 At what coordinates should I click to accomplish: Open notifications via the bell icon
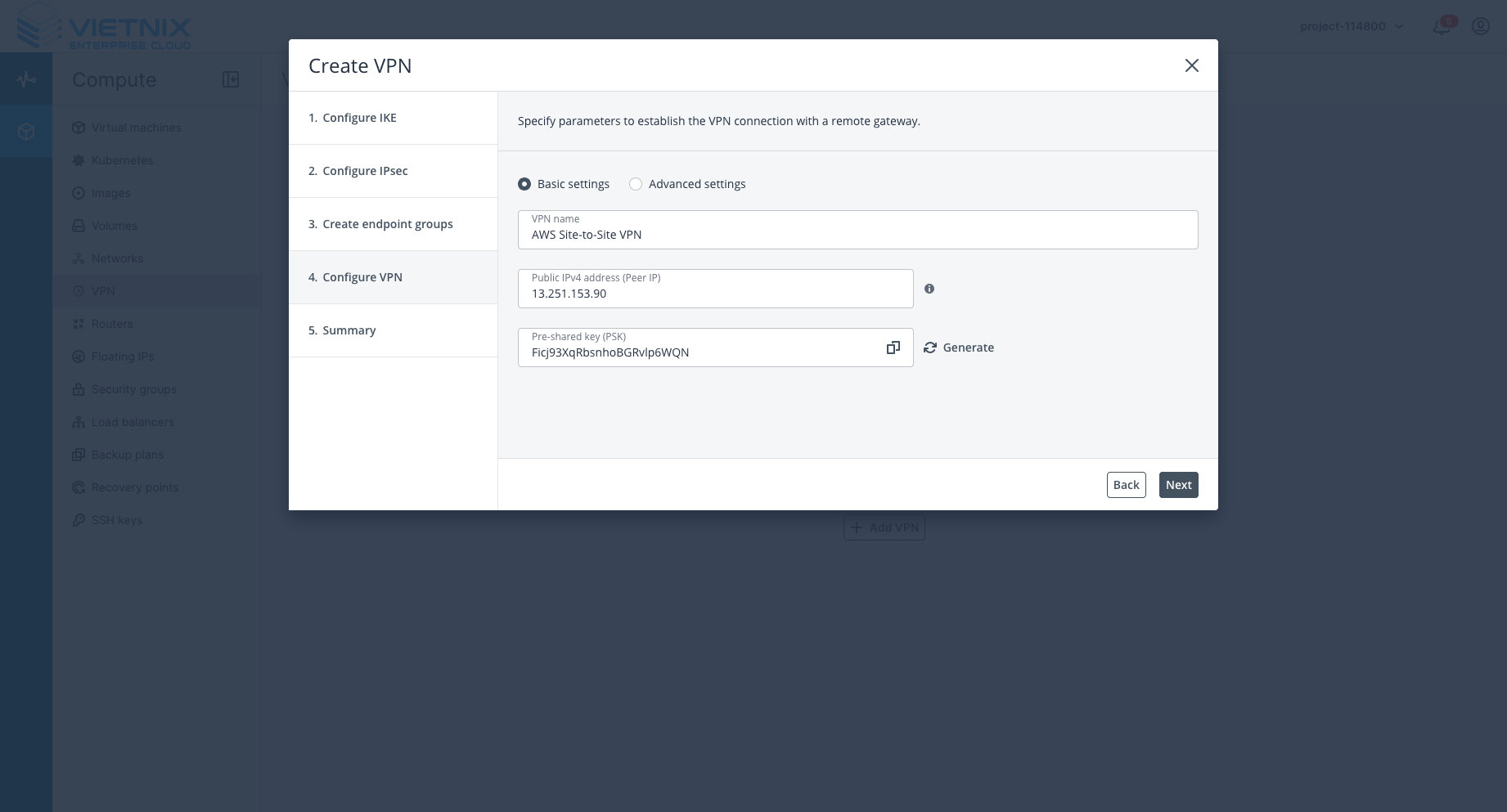(x=1441, y=26)
